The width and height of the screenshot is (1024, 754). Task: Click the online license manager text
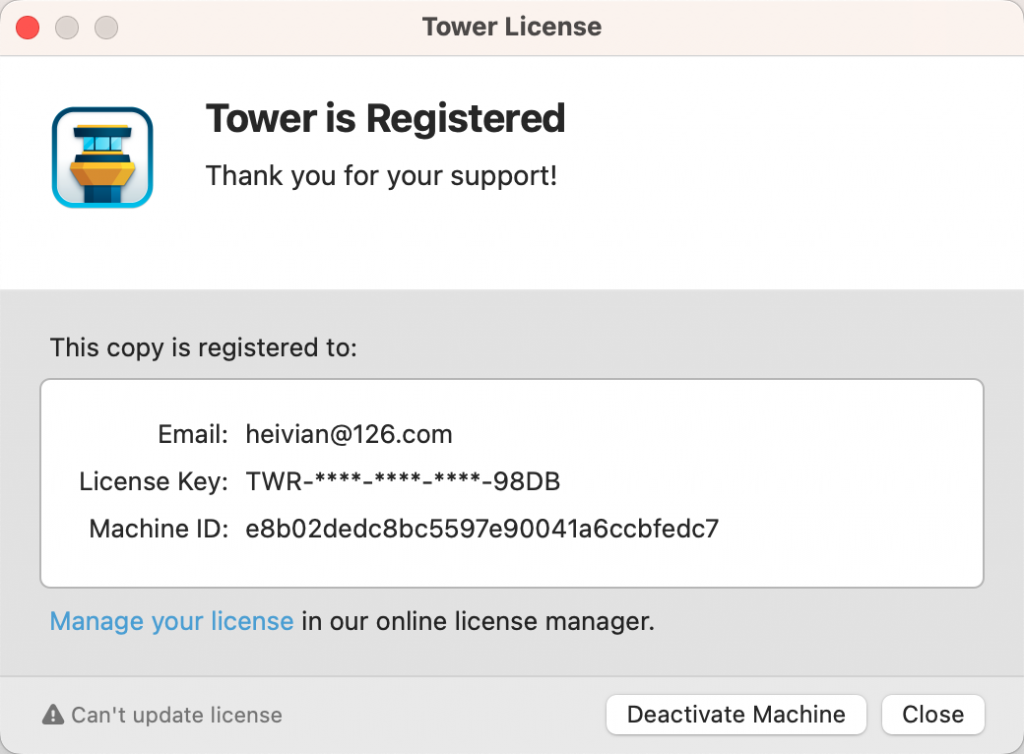coord(478,621)
